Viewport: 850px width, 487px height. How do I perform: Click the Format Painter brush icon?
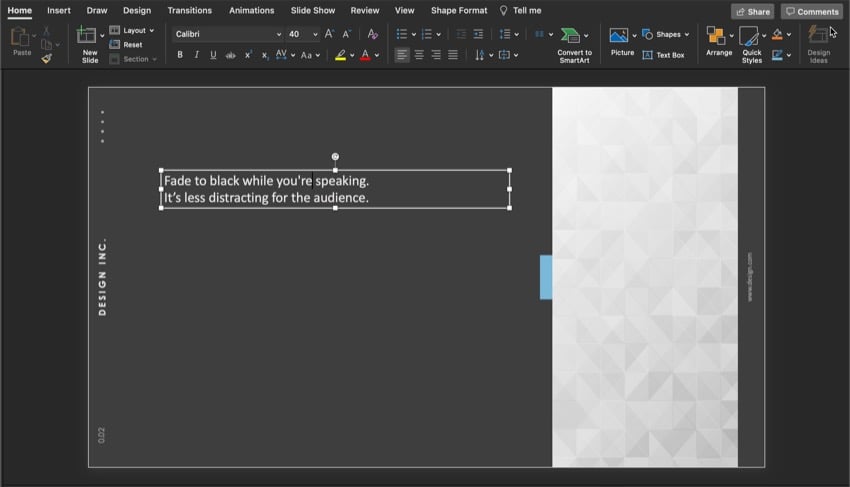coord(47,58)
